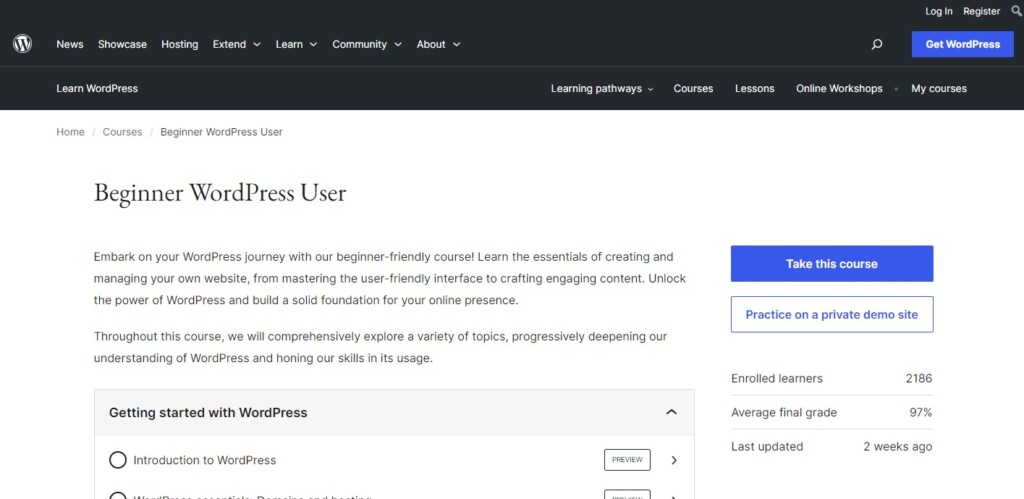Click the Register link
Screen dimensions: 1024x499
(981, 11)
